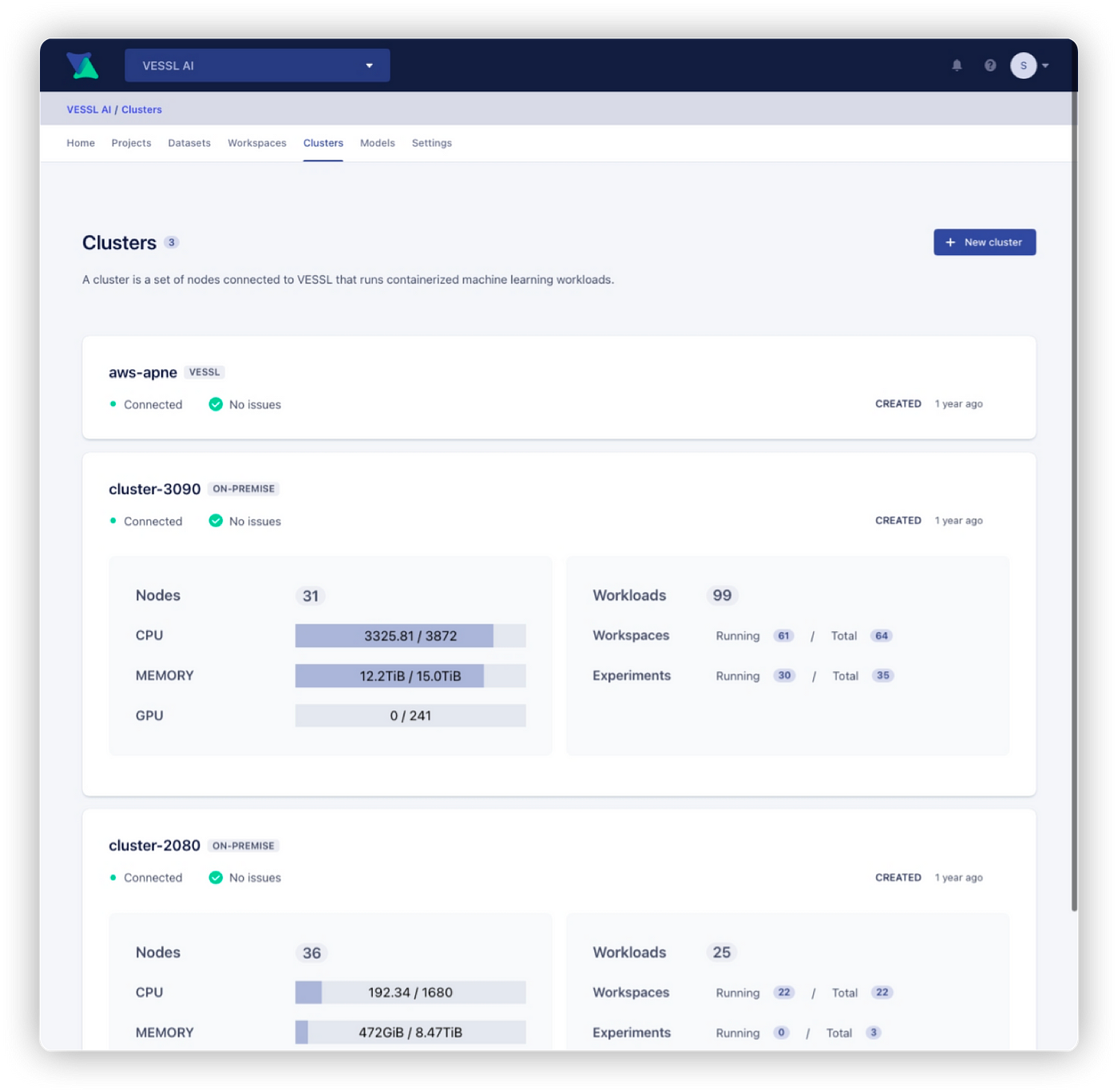Screen dimensions: 1118x1092
Task: Expand the user account dropdown arrow
Action: tap(1045, 66)
